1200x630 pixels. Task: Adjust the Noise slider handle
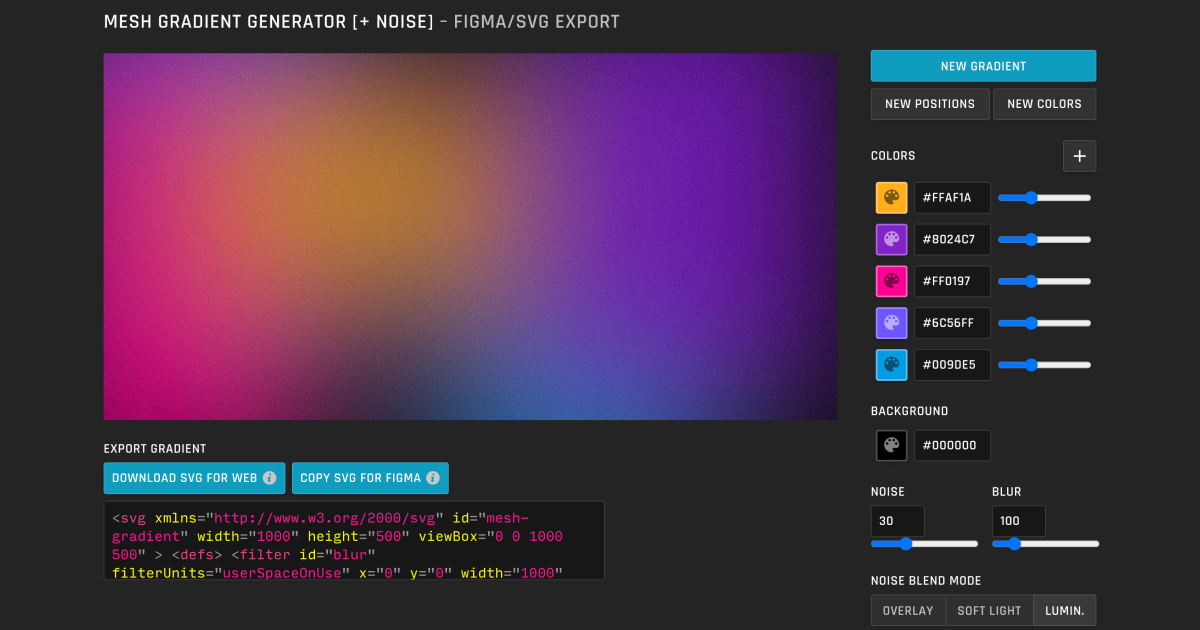(905, 543)
